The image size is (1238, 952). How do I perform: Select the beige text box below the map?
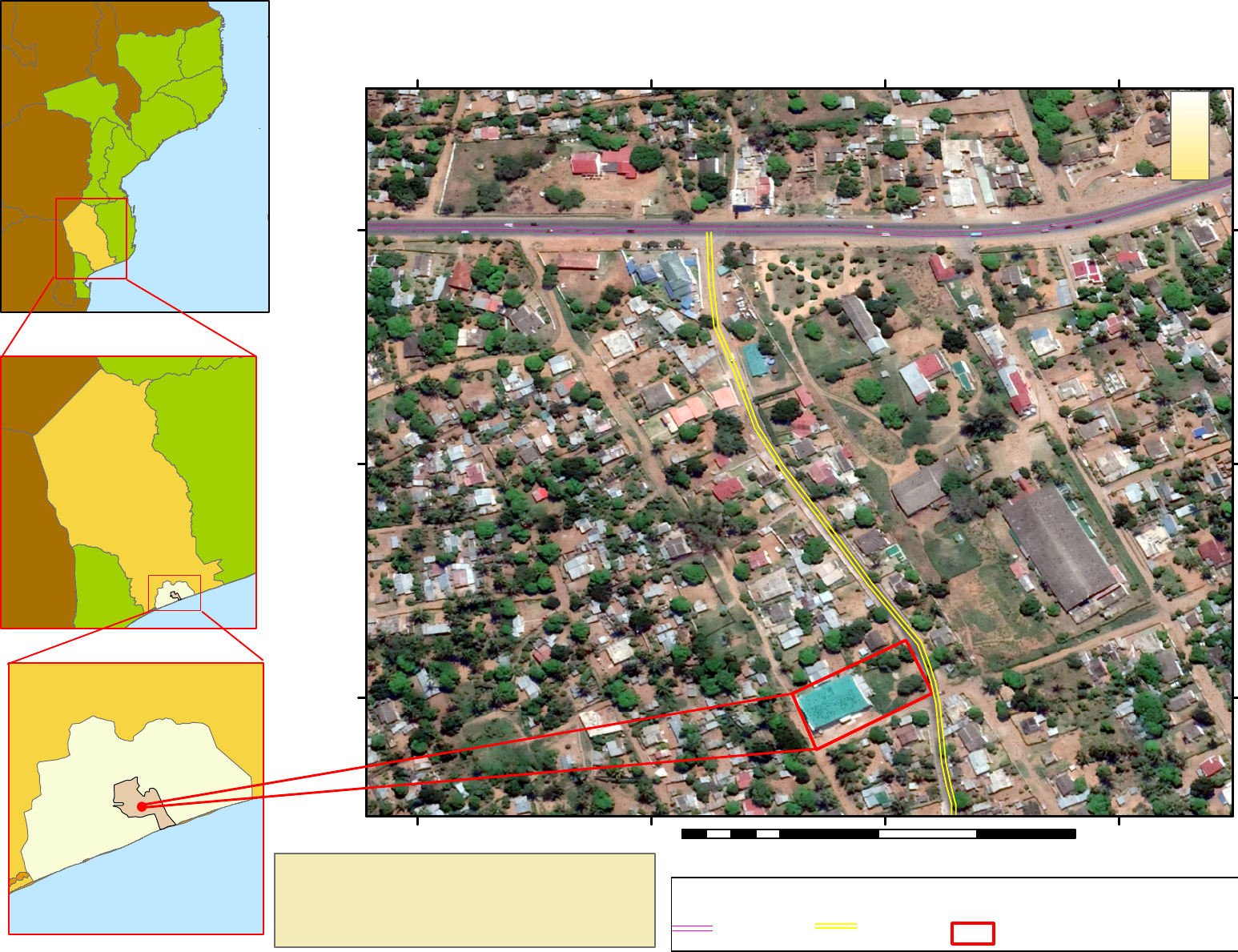(x=464, y=900)
